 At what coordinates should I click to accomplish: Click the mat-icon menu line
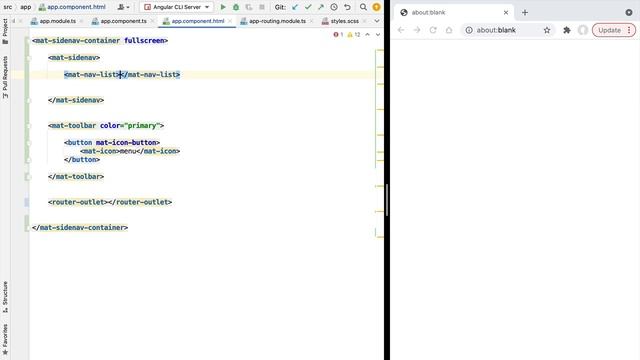coord(130,151)
